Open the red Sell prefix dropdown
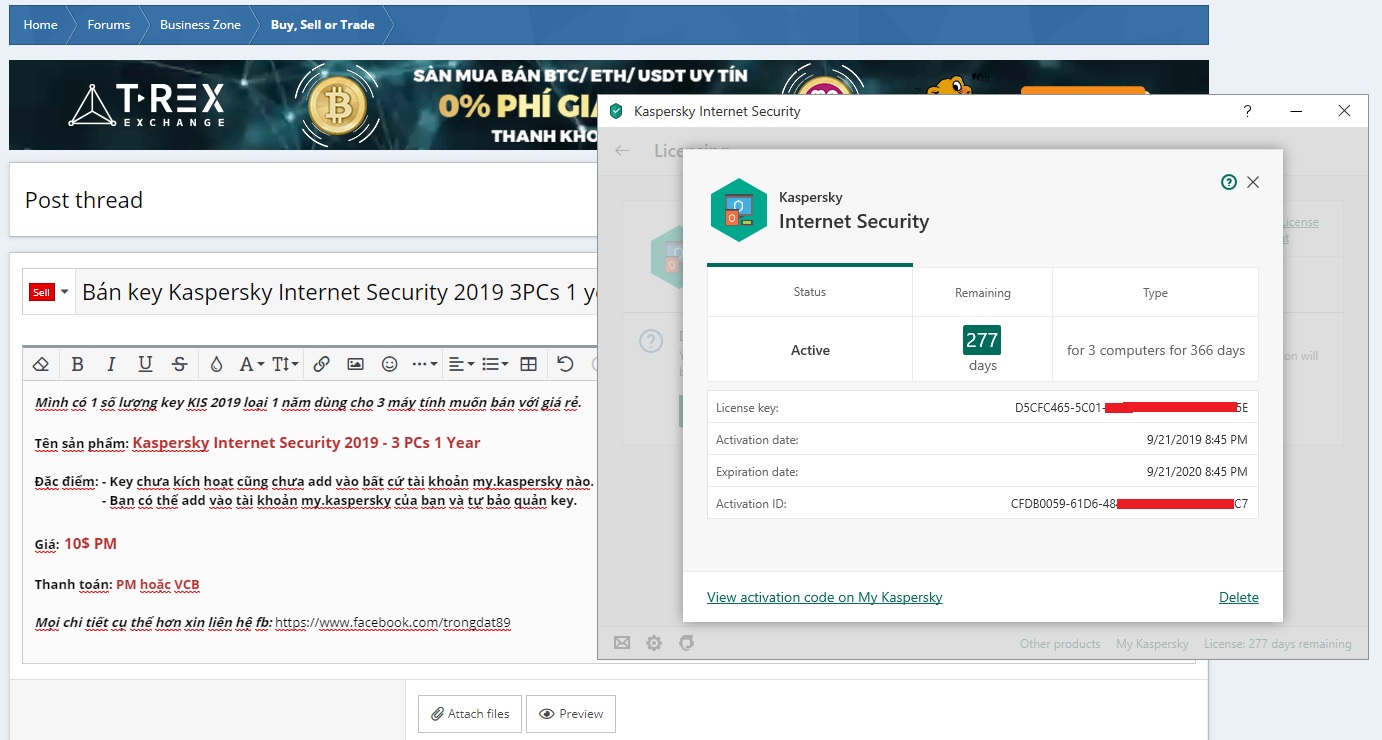Viewport: 1382px width, 740px height. pos(49,292)
